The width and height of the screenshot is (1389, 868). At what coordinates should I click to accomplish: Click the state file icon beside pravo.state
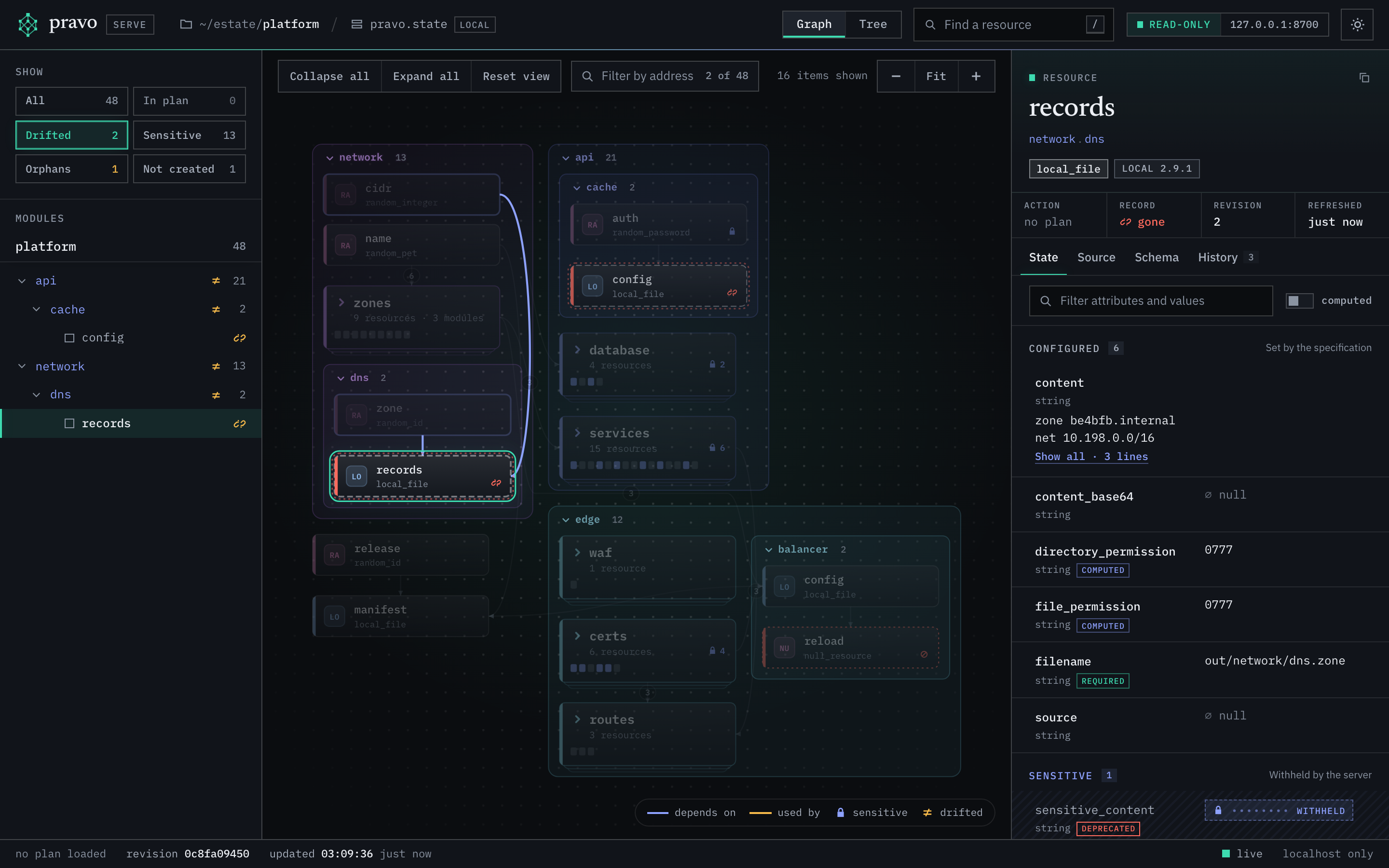coord(356,24)
